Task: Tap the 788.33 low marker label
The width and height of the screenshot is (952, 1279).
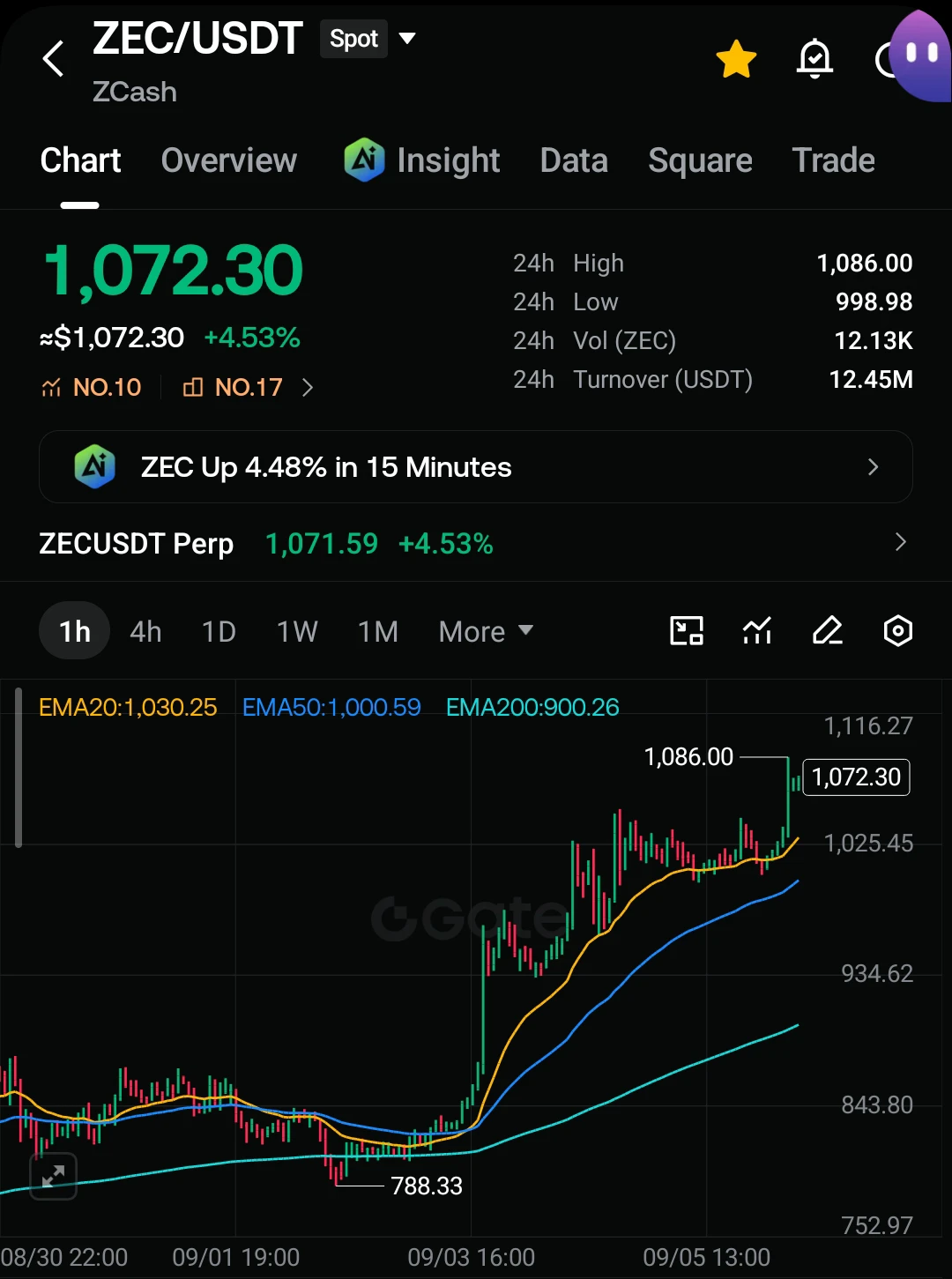Action: coord(427,1186)
